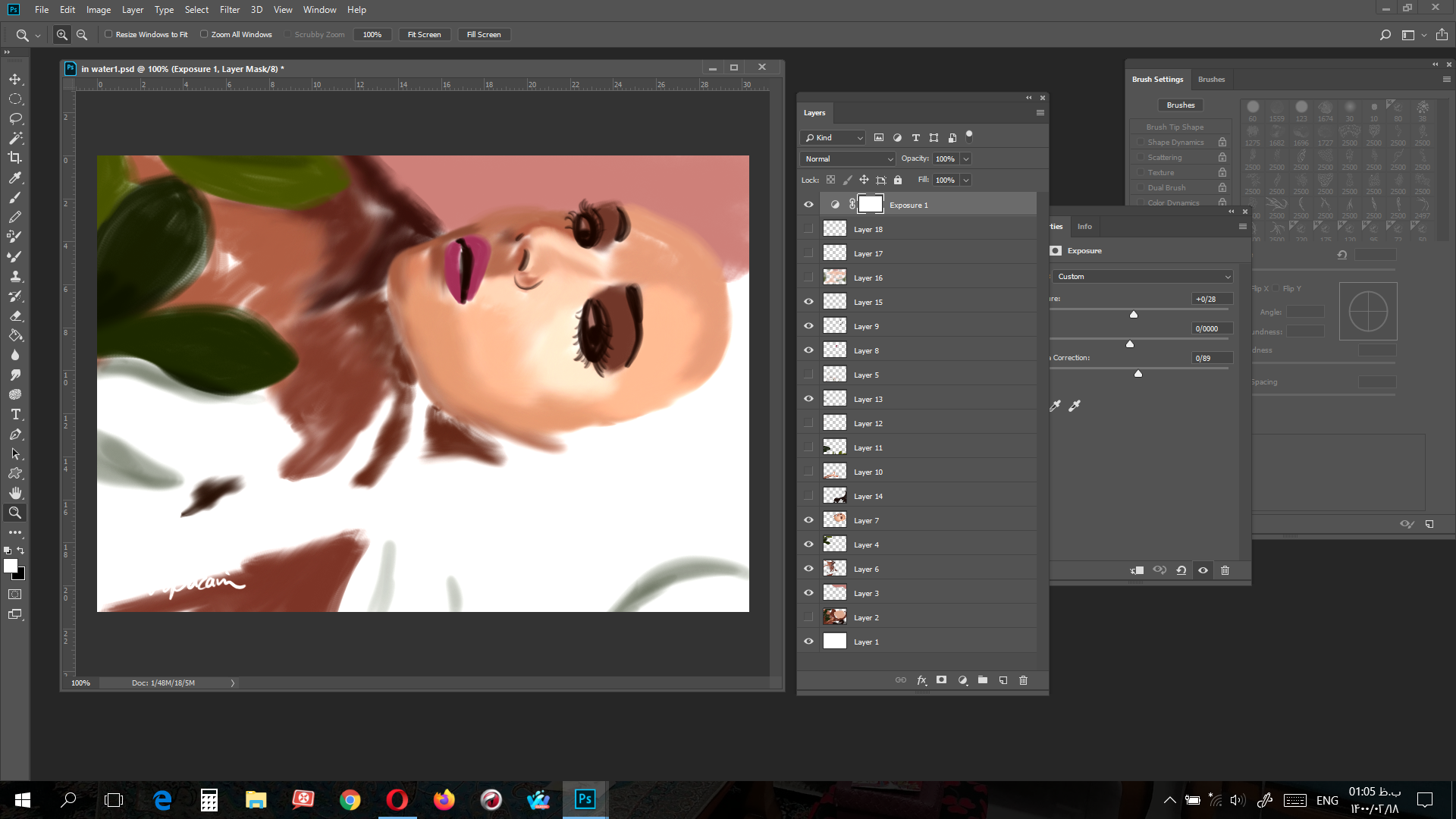
Task: Open Exposure preset Custom dropdown
Action: (x=1143, y=276)
